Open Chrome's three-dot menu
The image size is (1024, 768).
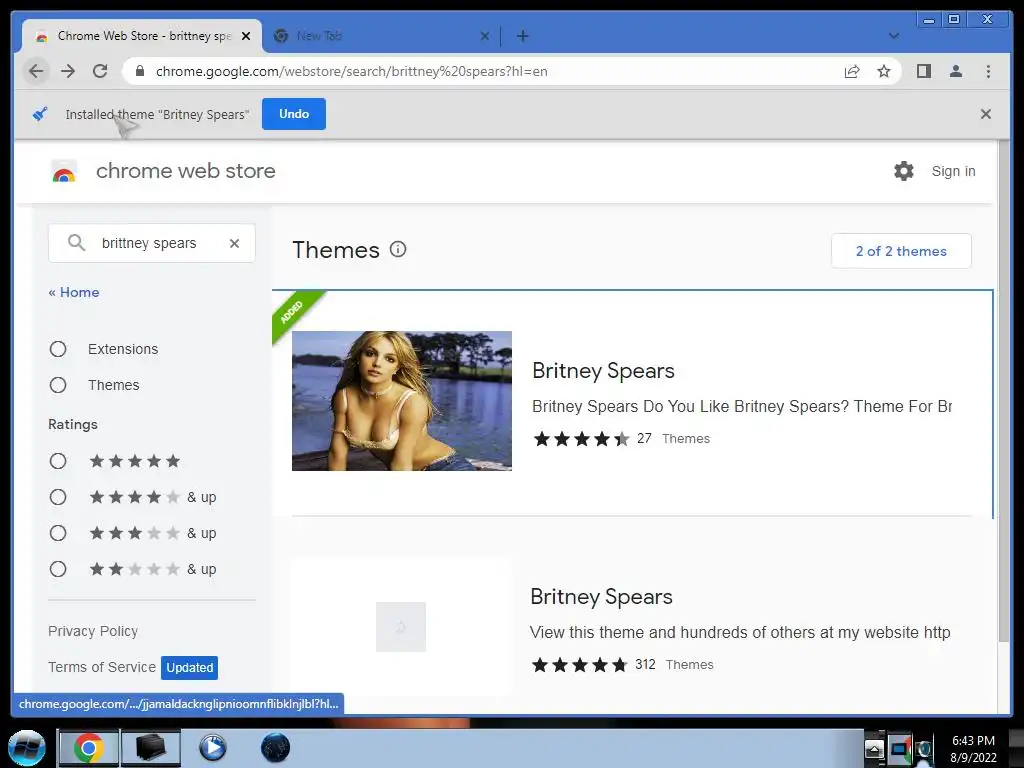[988, 71]
